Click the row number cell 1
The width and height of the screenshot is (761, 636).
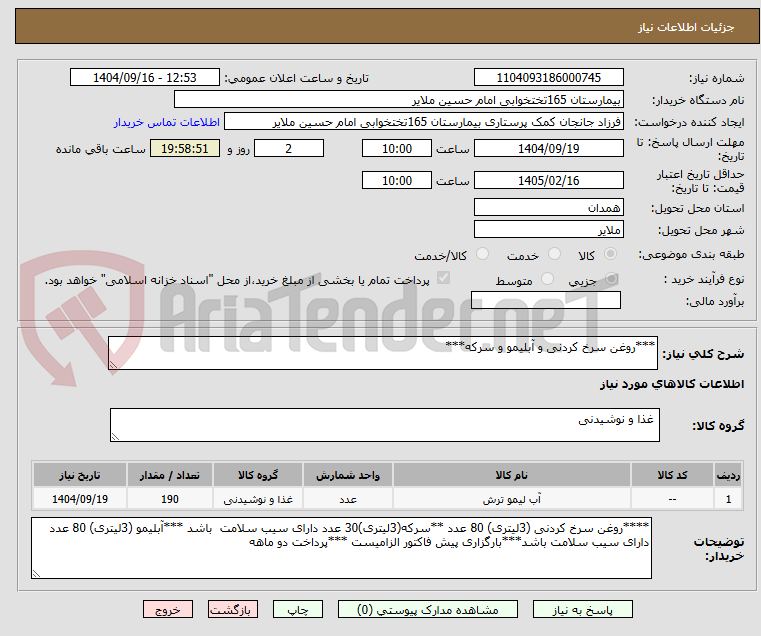[728, 499]
